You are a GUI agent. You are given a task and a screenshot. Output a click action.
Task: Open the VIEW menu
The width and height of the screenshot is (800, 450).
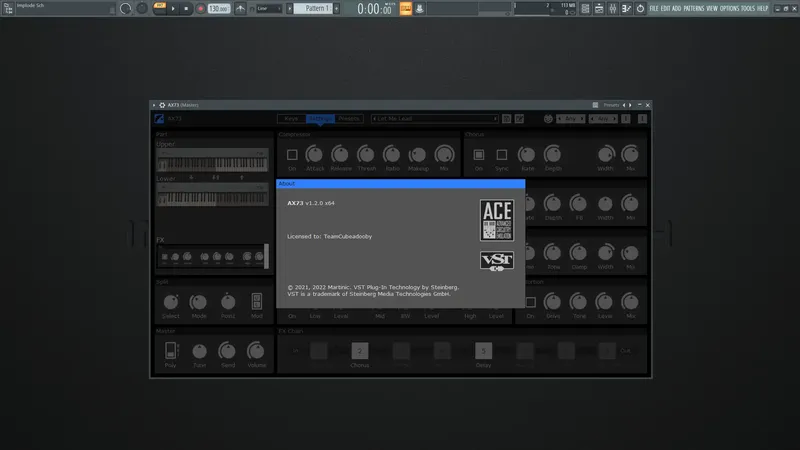(x=712, y=9)
